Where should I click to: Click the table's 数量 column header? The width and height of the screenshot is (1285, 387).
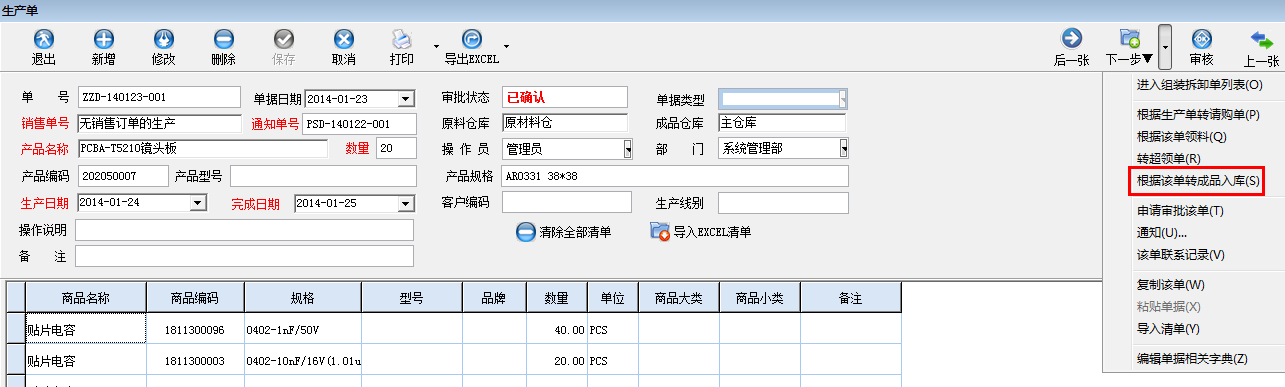[556, 298]
